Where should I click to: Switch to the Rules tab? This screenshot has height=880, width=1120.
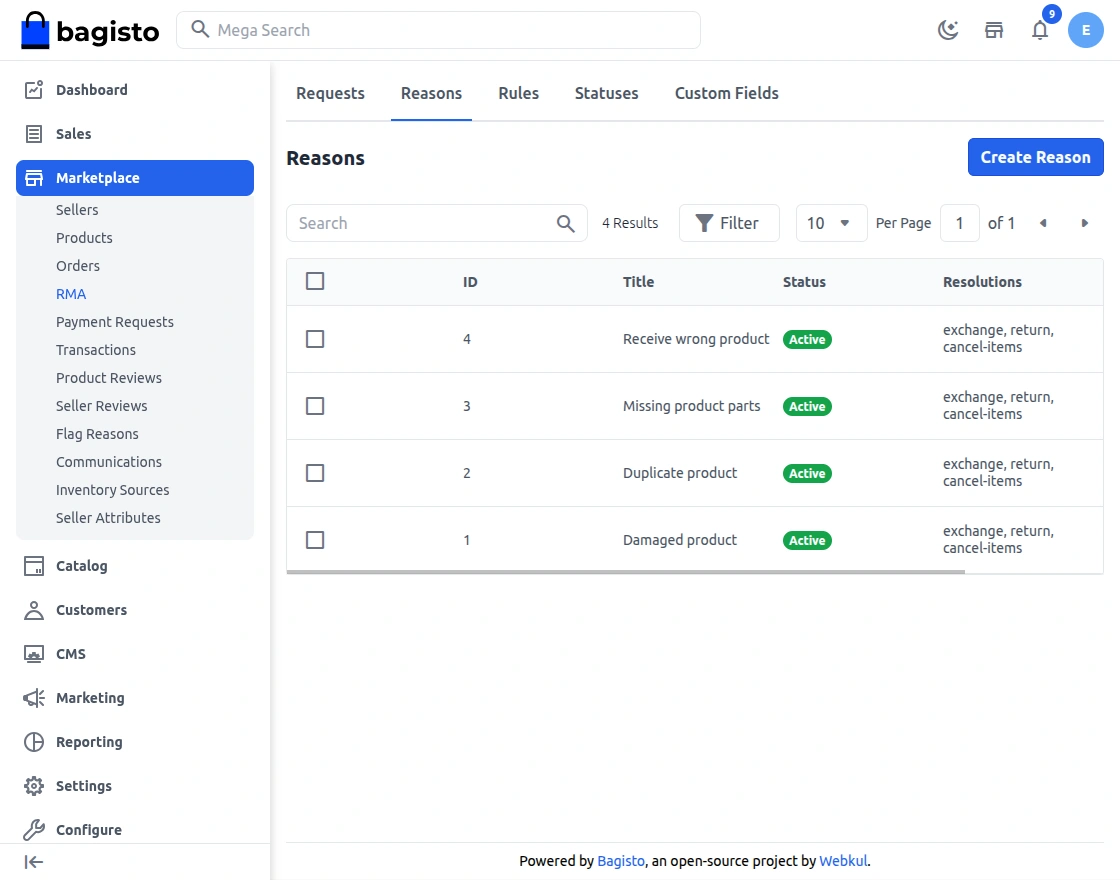click(x=518, y=93)
